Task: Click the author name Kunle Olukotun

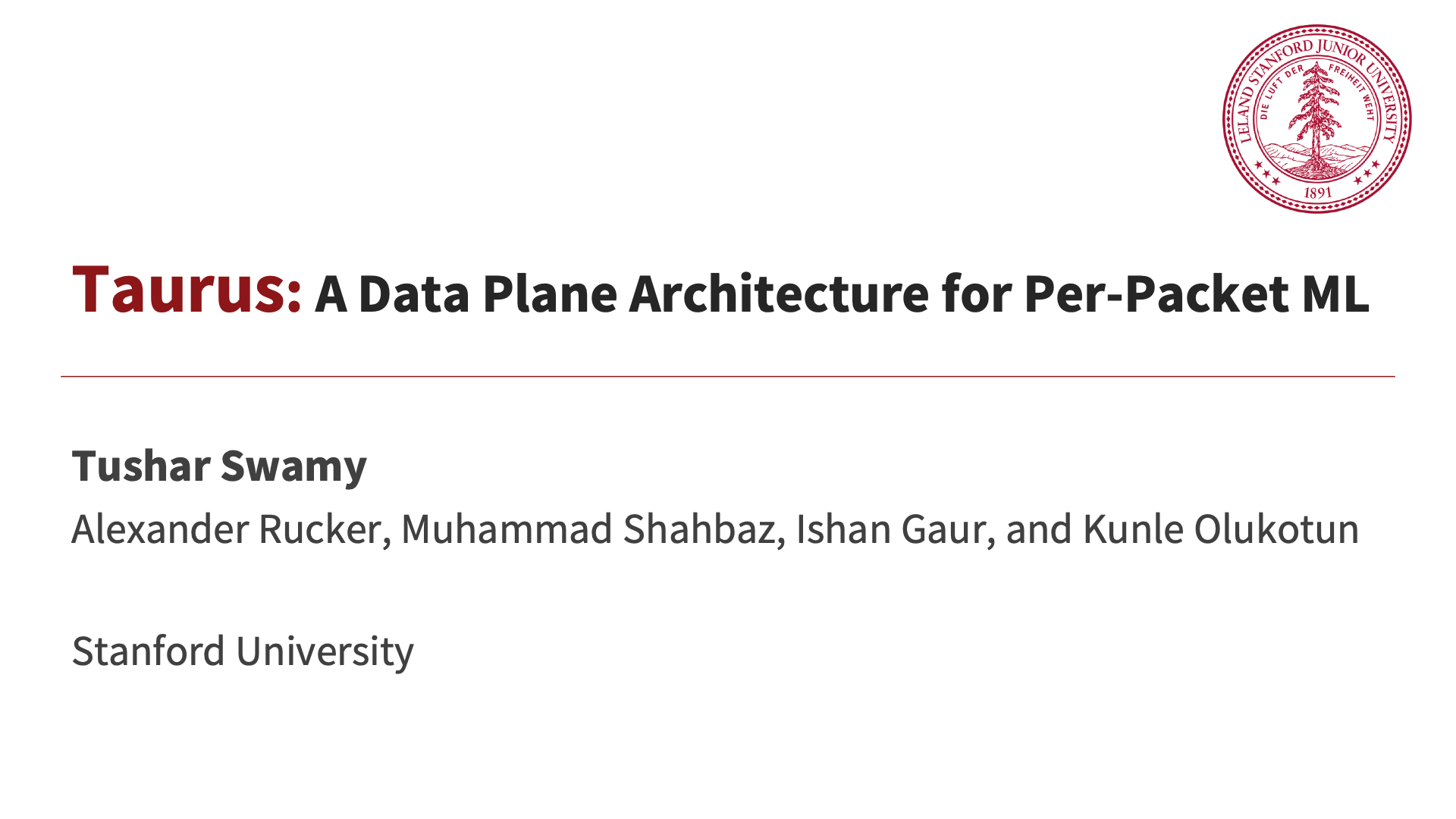Action: 1220,529
